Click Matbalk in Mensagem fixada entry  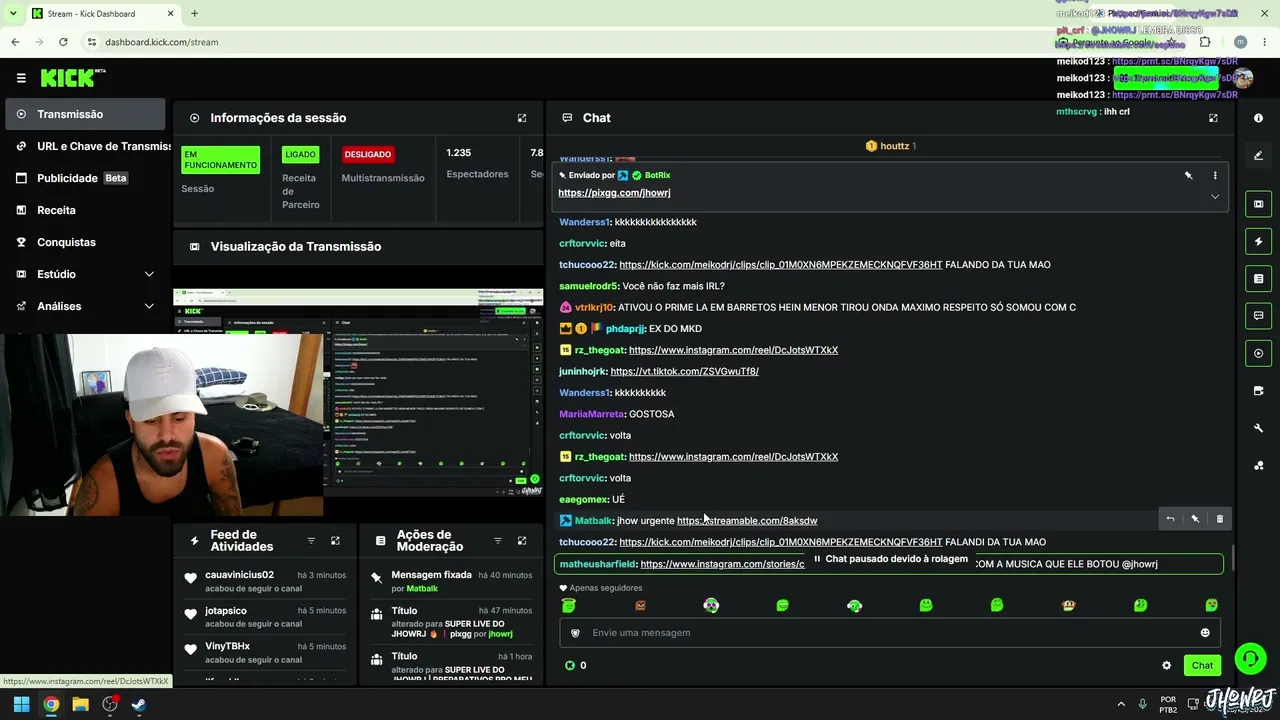click(422, 589)
